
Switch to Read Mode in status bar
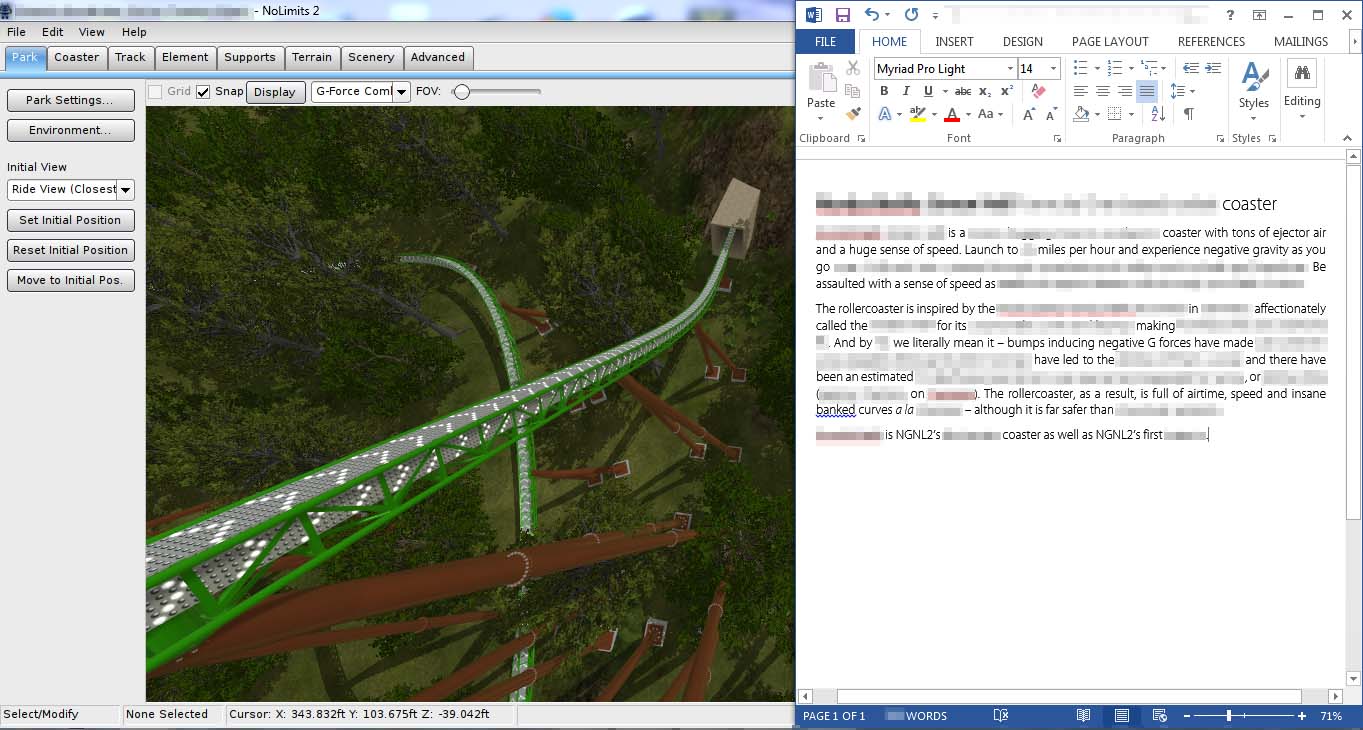pos(1083,716)
